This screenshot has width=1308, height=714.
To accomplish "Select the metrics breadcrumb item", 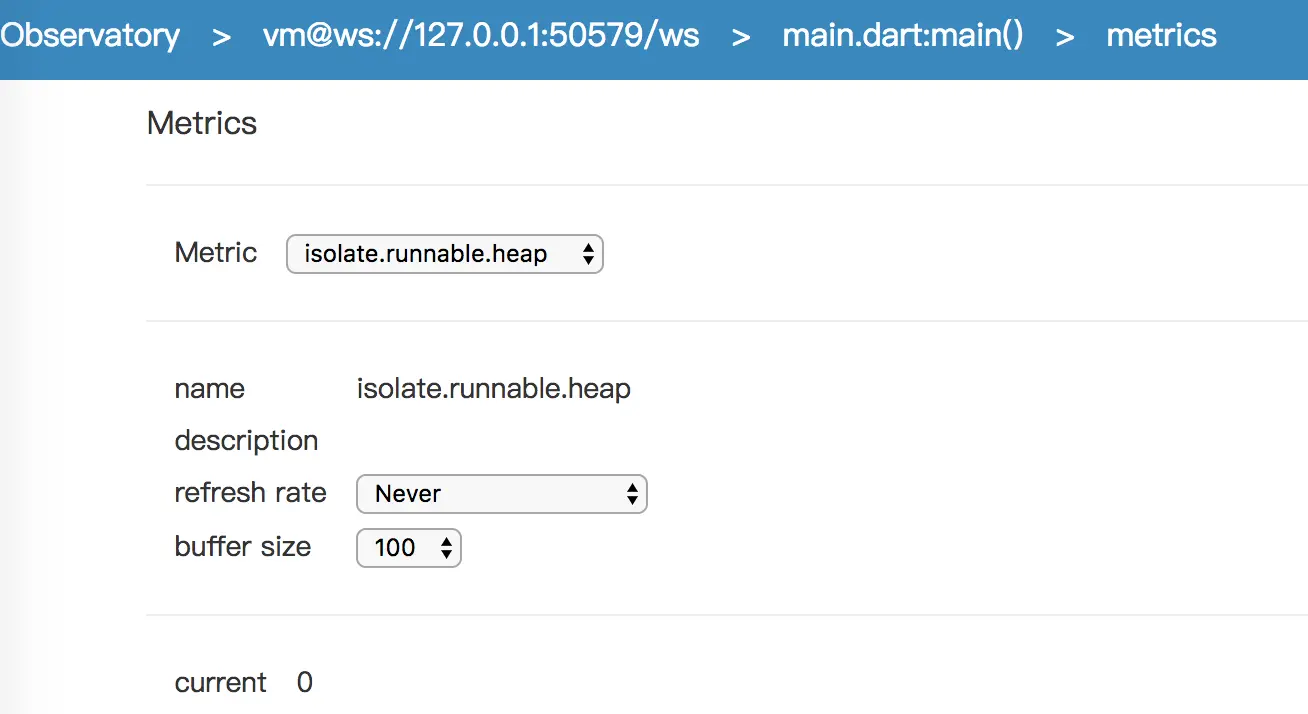I will tap(1161, 37).
